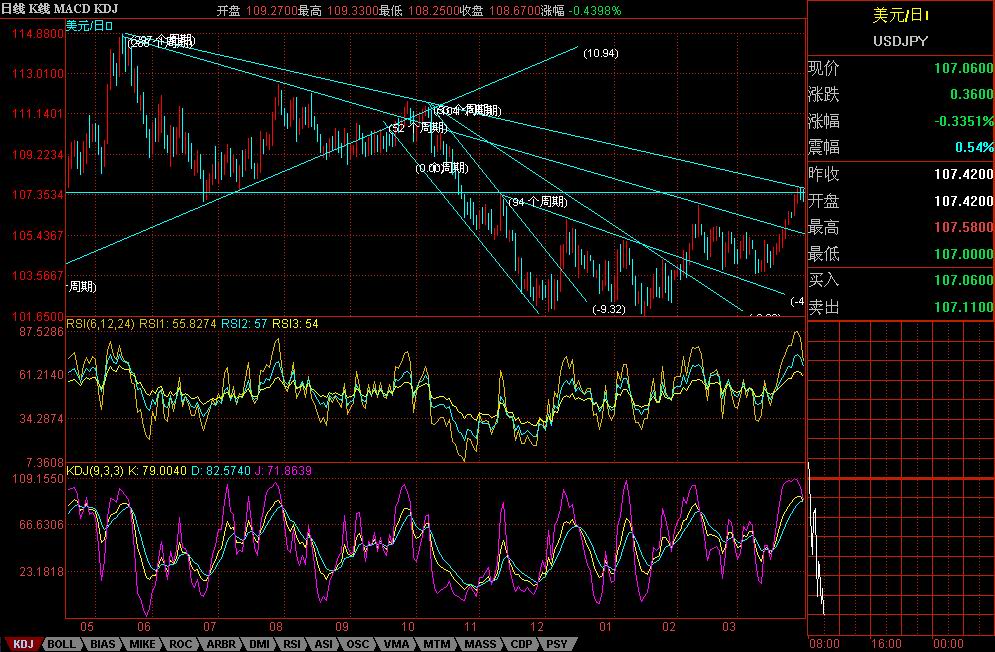Click the 涨幅 value -0.3351%
This screenshot has height=652, width=995.
click(x=963, y=121)
